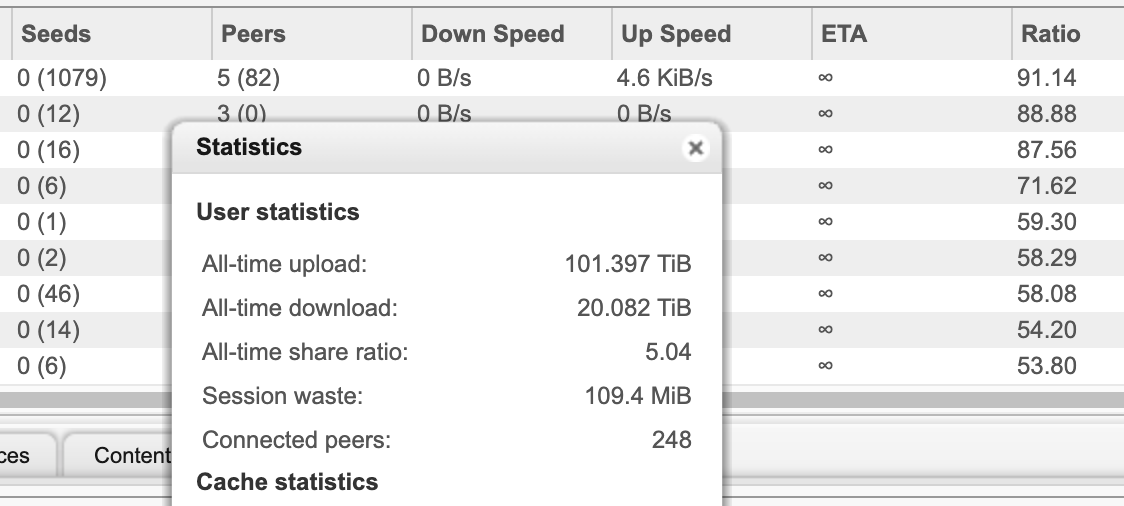The height and width of the screenshot is (506, 1124).
Task: Click the All-time upload value 101.397 TiB
Action: (x=627, y=265)
